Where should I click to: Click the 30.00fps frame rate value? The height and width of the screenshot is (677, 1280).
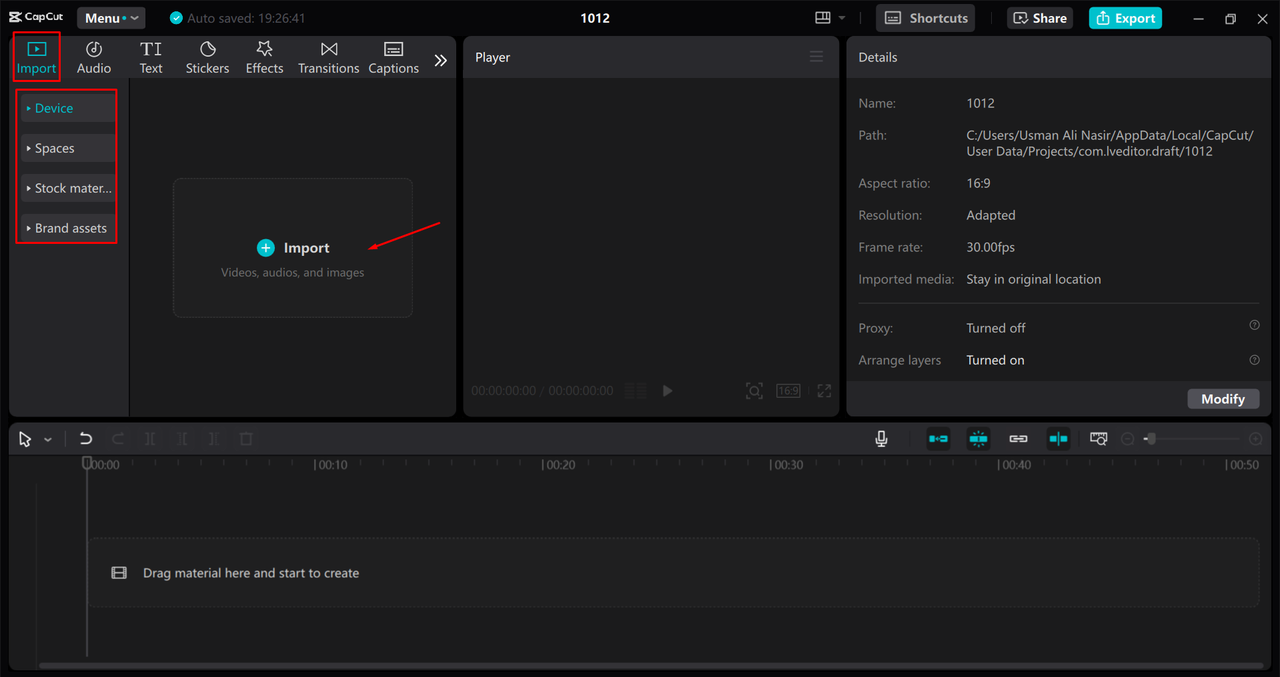990,247
